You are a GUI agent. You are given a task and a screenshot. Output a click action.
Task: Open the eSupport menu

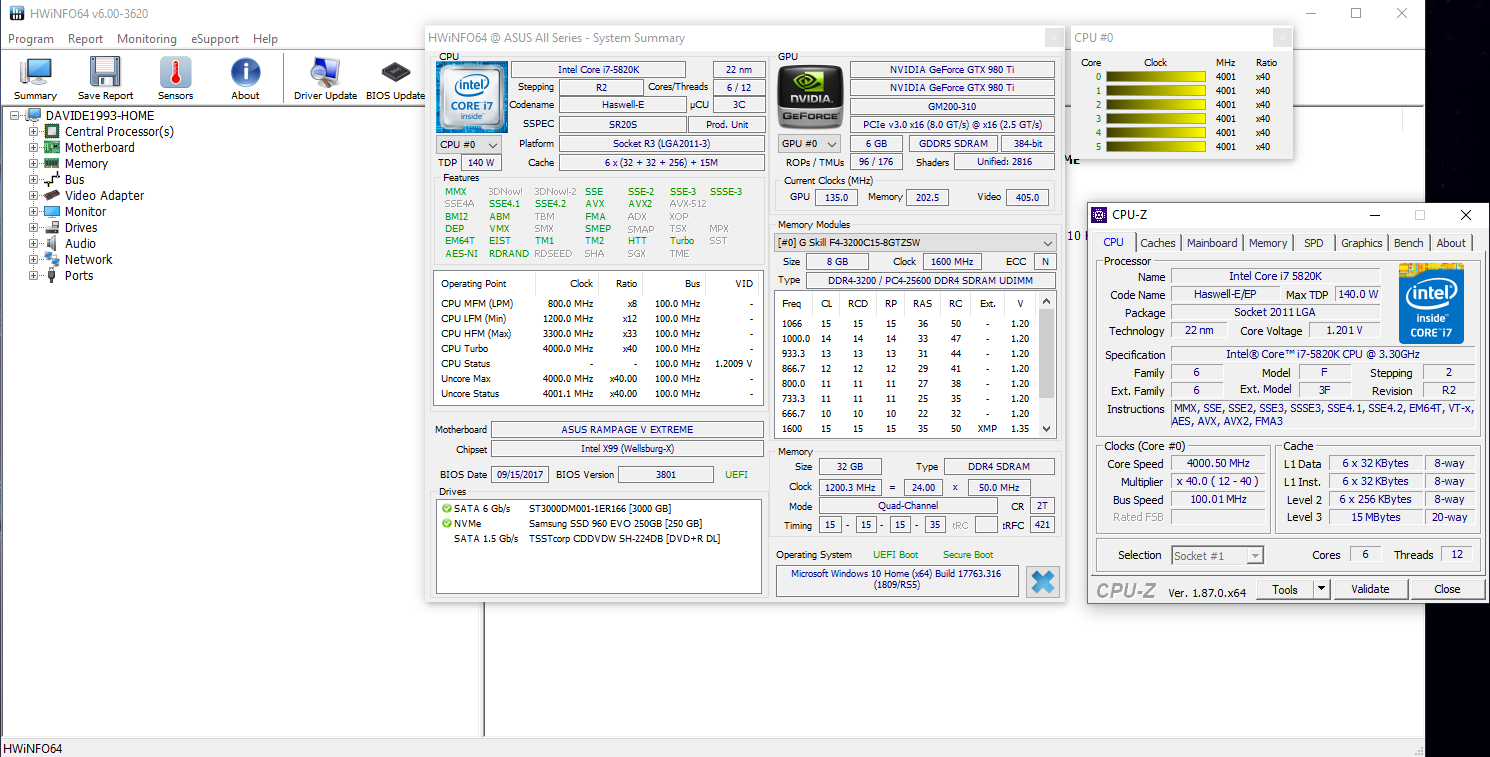coord(215,39)
